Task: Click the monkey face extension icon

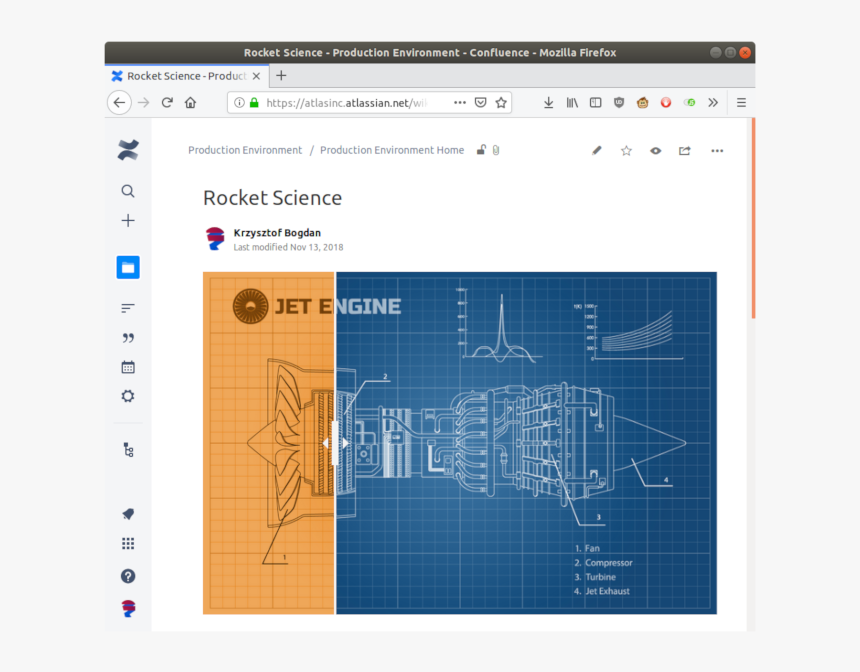Action: 642,103
